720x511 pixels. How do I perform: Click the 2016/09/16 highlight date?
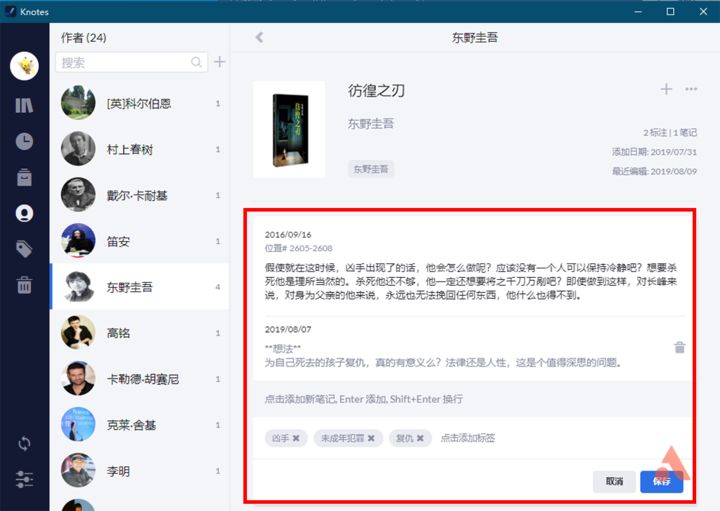288,235
